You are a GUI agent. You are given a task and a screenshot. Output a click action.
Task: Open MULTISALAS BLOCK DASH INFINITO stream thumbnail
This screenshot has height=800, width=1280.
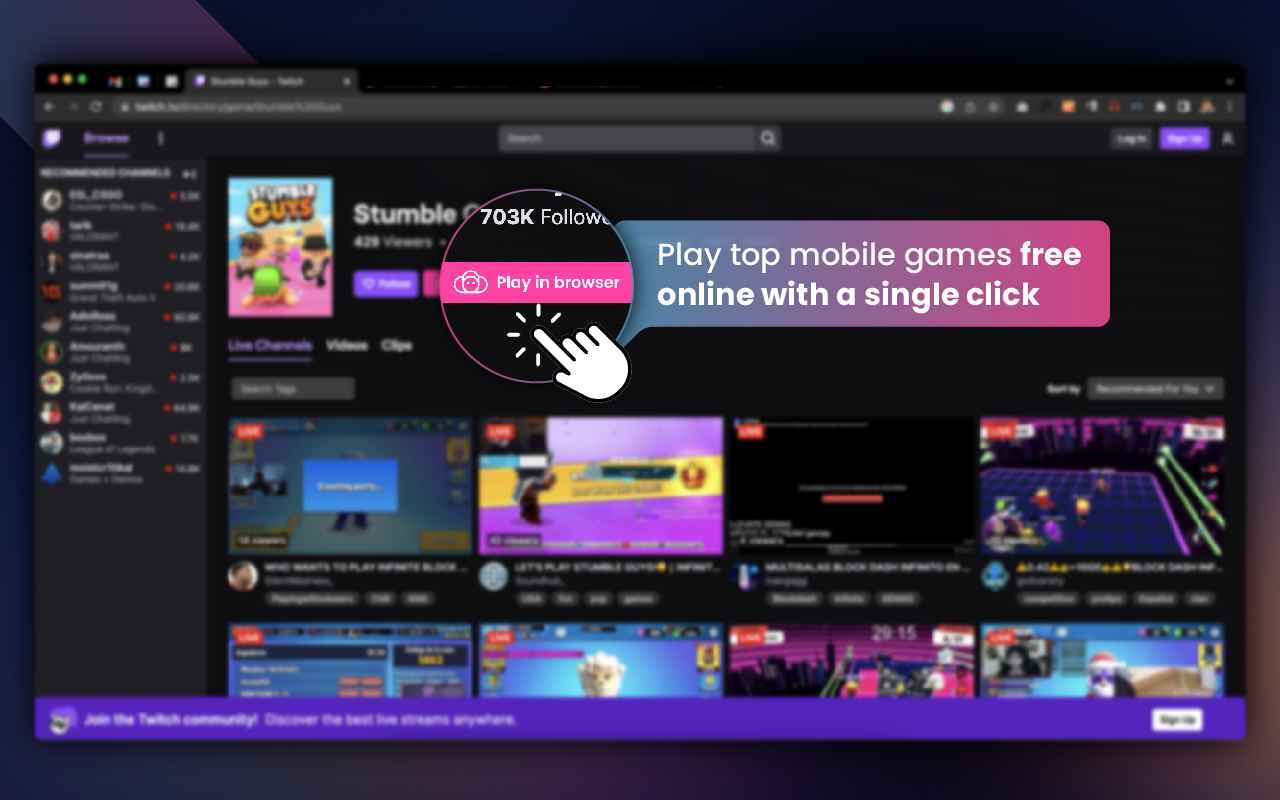click(852, 485)
